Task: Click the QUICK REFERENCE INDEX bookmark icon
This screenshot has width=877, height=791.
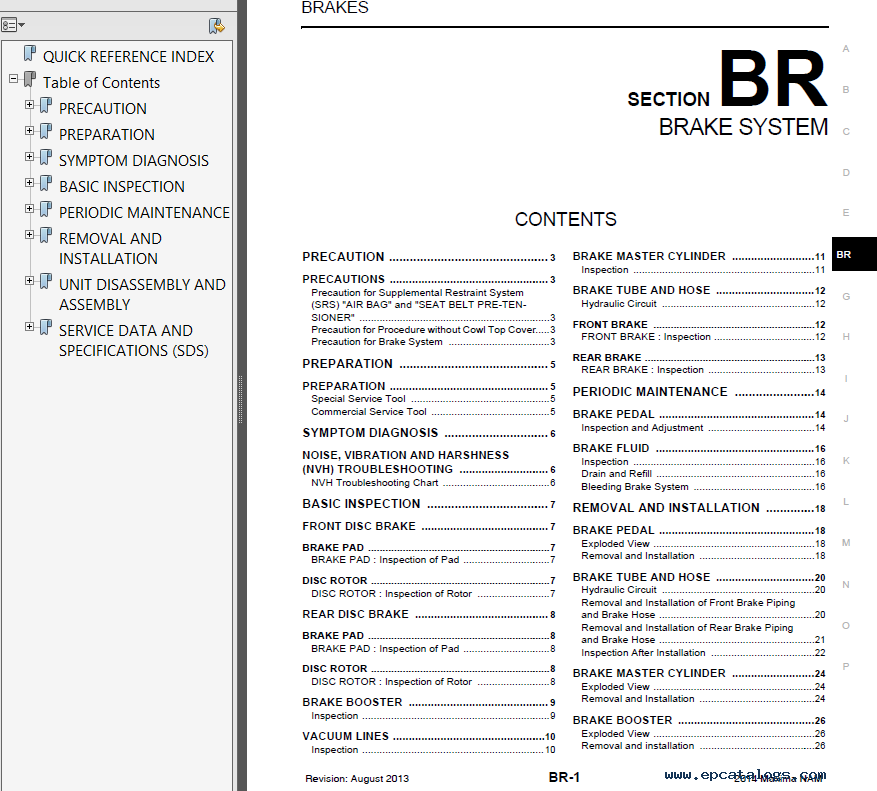Action: [x=30, y=54]
